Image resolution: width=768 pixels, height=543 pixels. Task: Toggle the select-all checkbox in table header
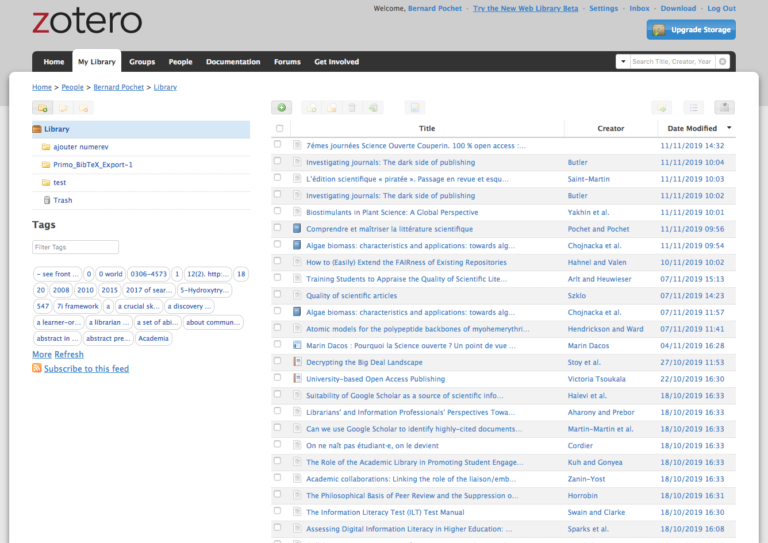pos(280,128)
